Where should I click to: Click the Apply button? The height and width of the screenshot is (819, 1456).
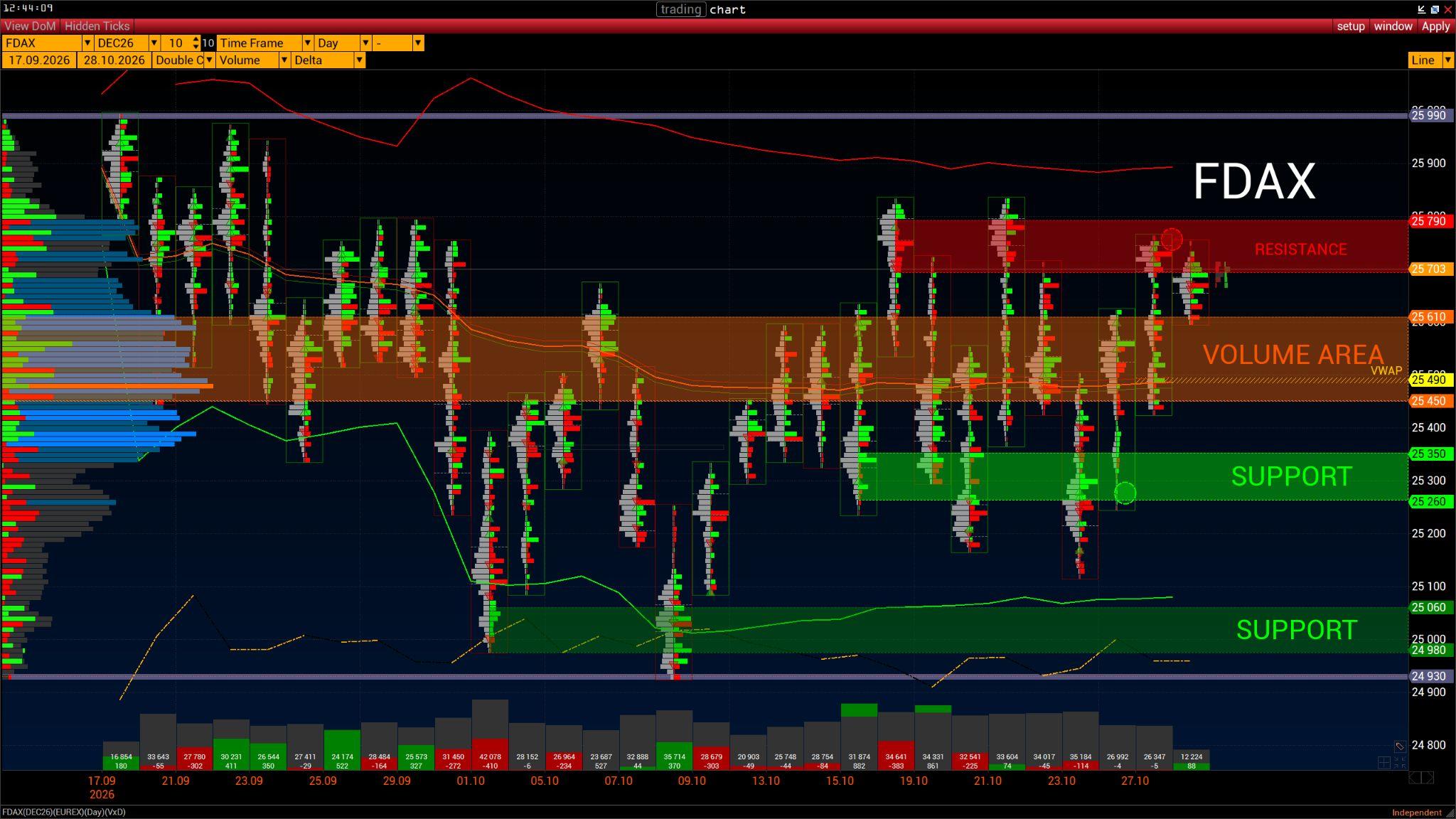point(1435,26)
